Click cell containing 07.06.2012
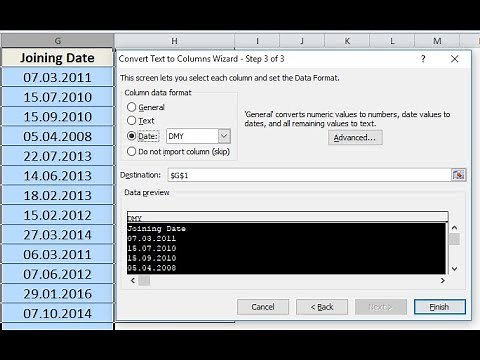The image size is (480, 360). click(x=57, y=274)
